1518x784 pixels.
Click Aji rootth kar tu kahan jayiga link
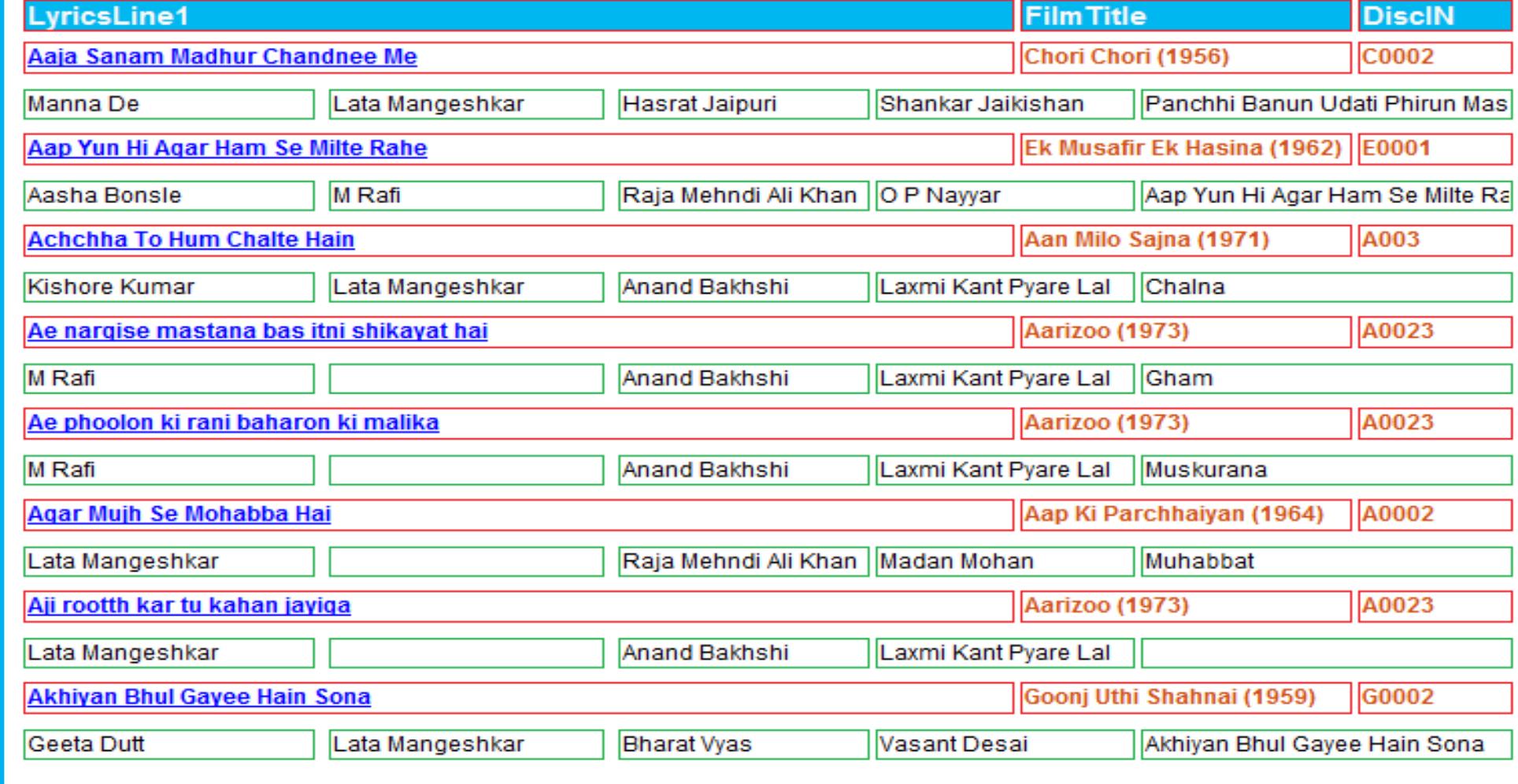pyautogui.click(x=189, y=605)
